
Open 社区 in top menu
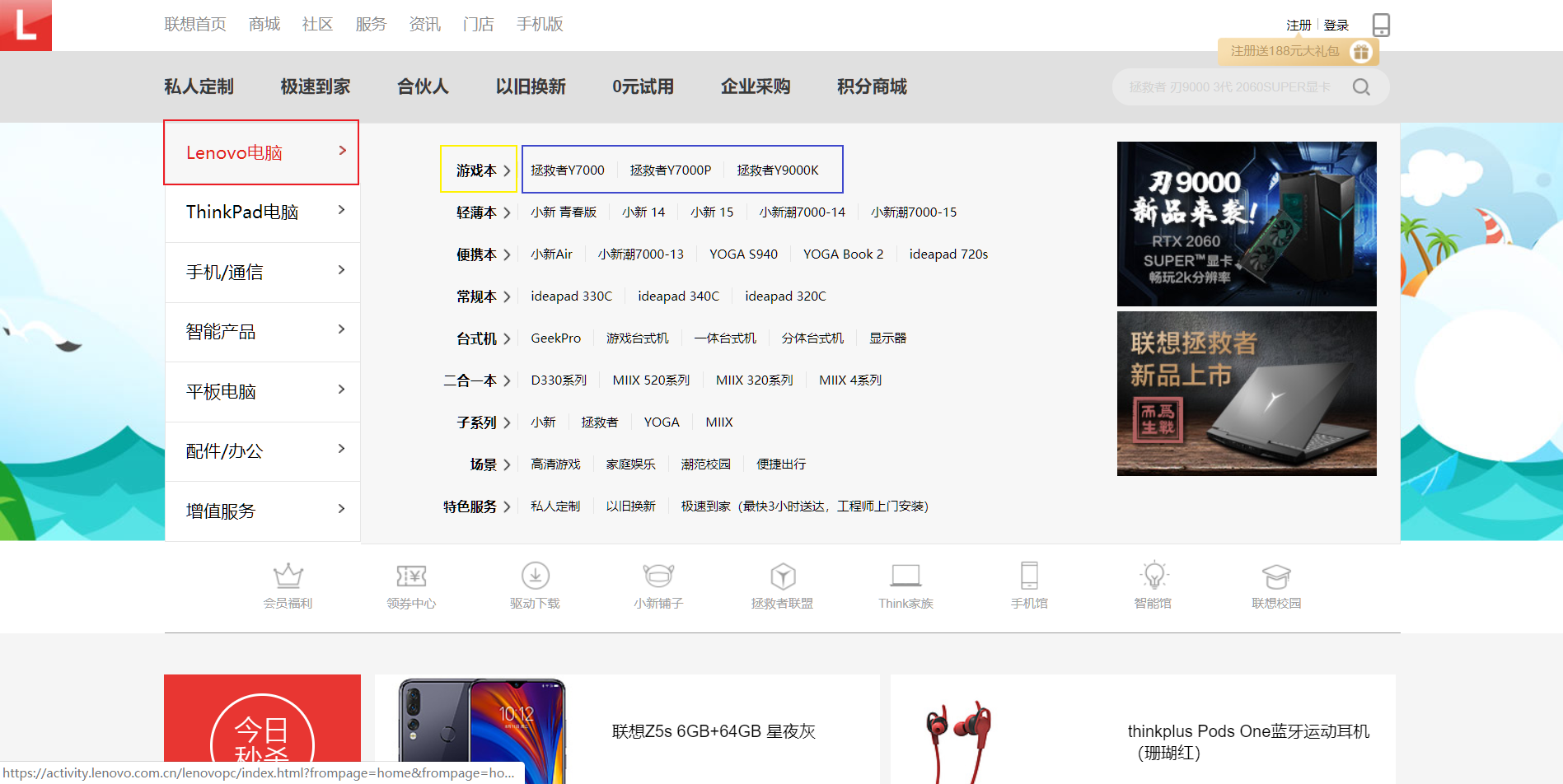click(x=317, y=25)
